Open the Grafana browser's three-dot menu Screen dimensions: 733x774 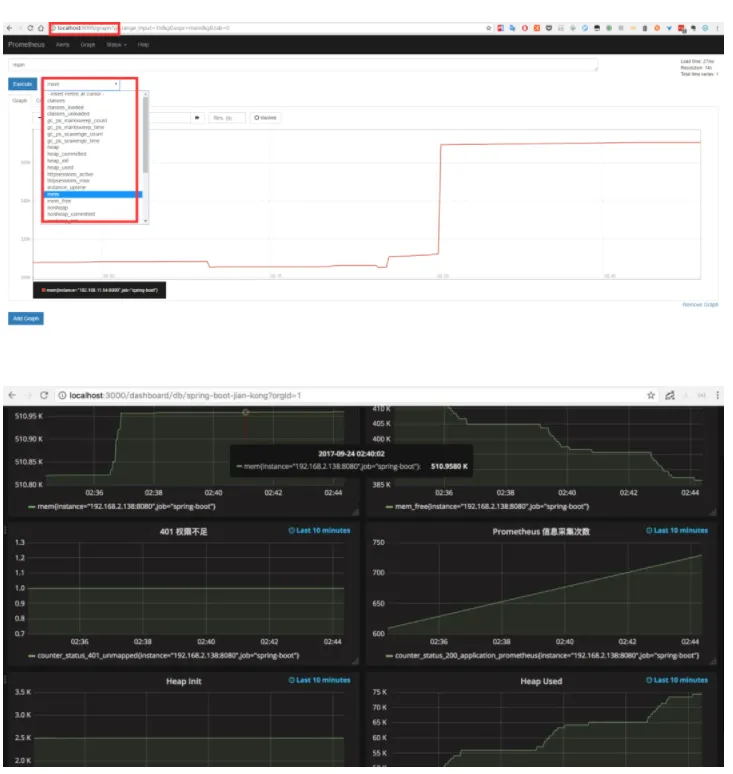click(x=717, y=395)
